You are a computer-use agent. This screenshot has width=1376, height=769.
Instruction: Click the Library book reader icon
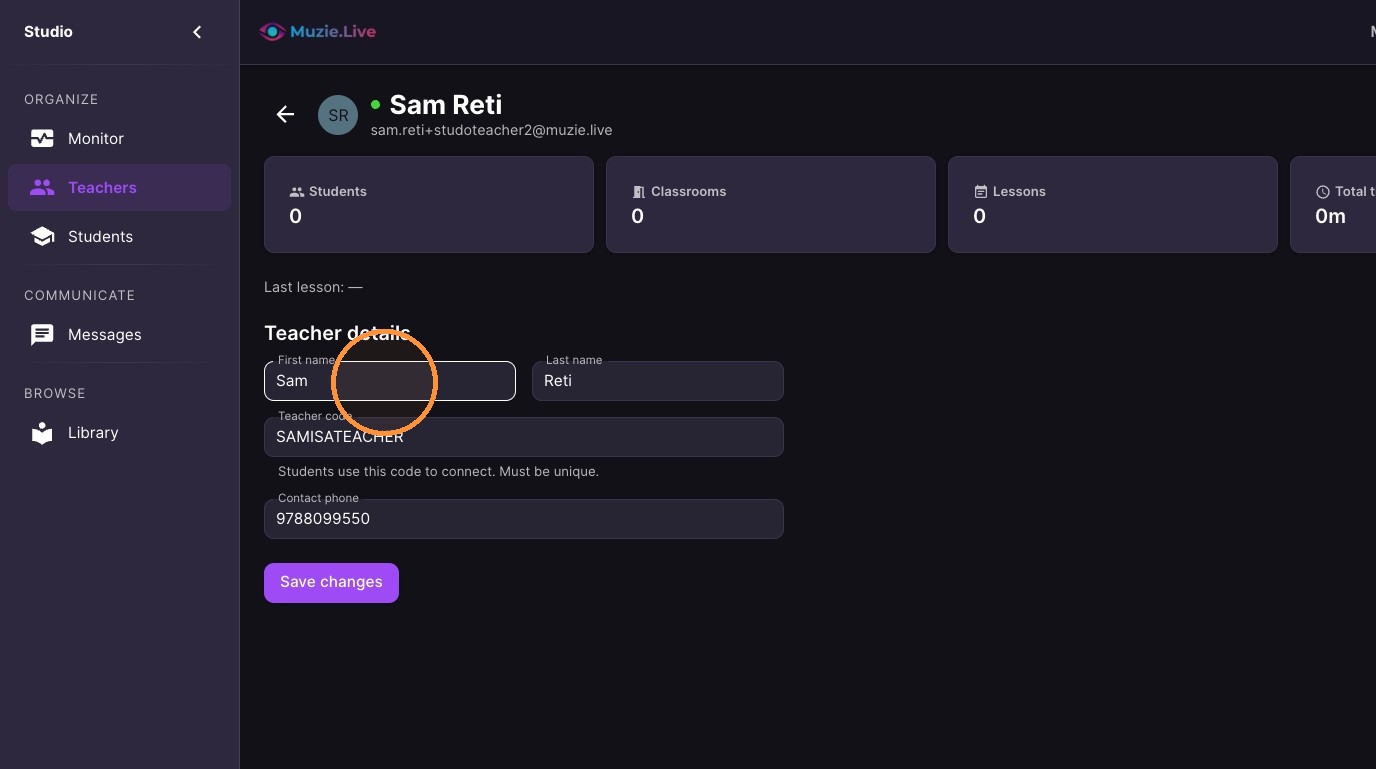(x=42, y=433)
